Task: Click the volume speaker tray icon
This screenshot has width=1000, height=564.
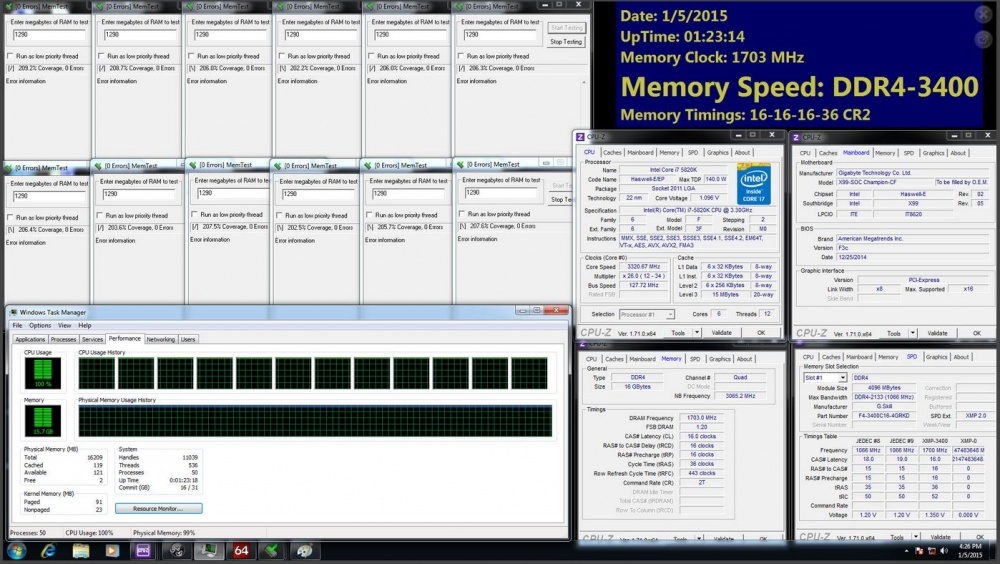Action: 944,551
